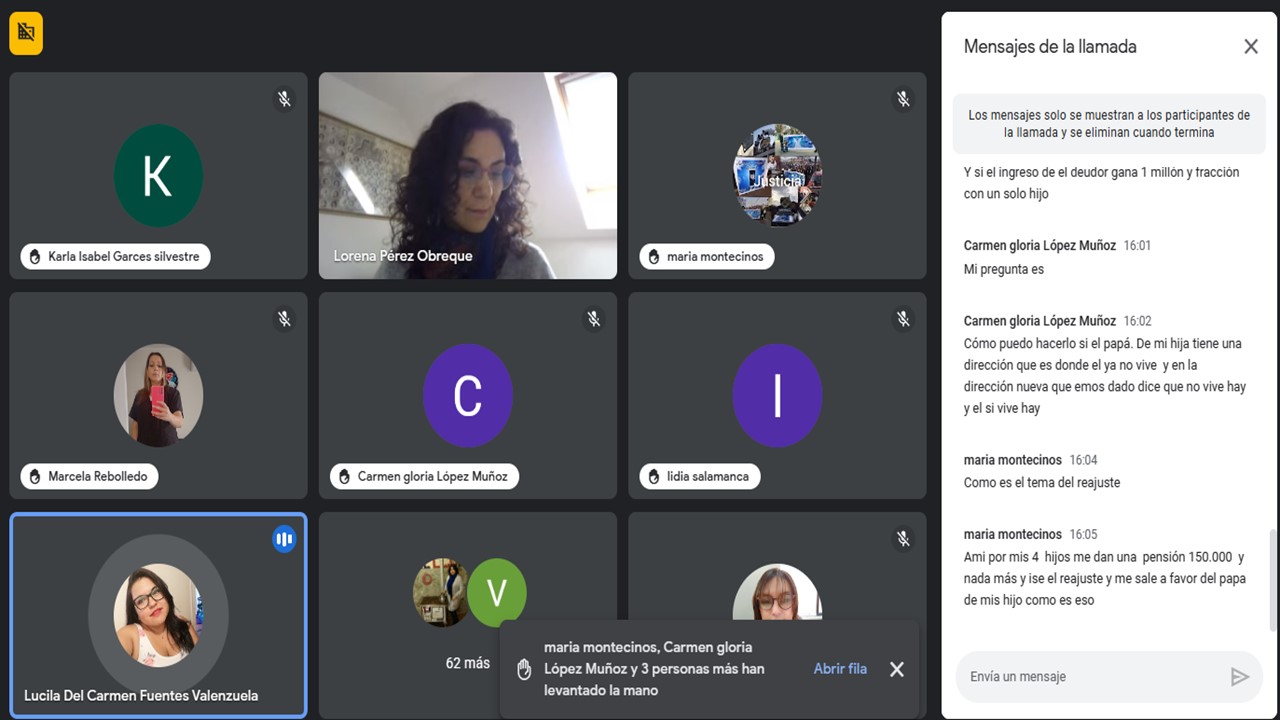Click the Marcela Rebolledo name label
This screenshot has width=1280, height=720.
coord(98,477)
